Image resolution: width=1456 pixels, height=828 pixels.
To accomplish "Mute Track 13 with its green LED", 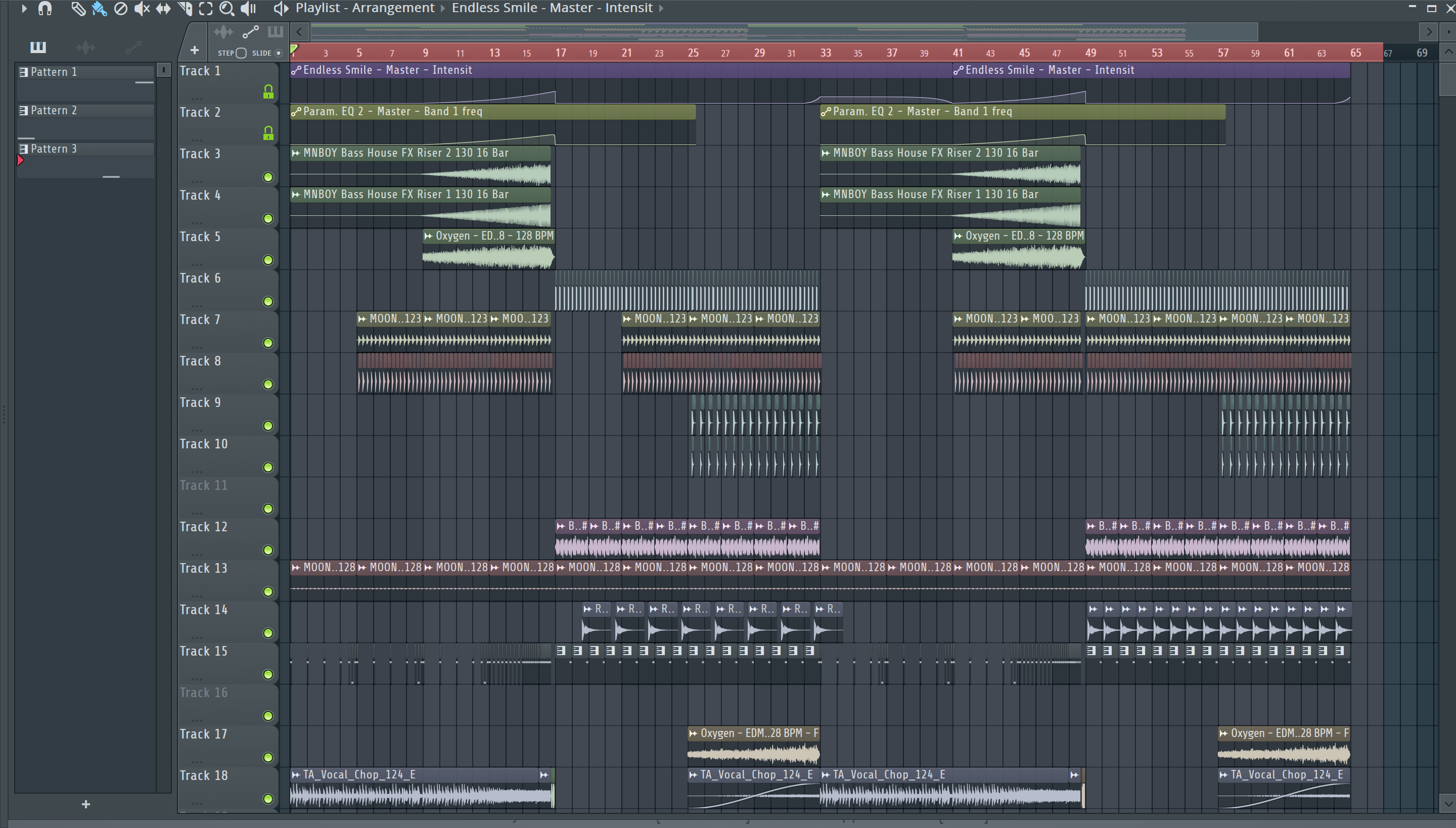I will tap(268, 592).
